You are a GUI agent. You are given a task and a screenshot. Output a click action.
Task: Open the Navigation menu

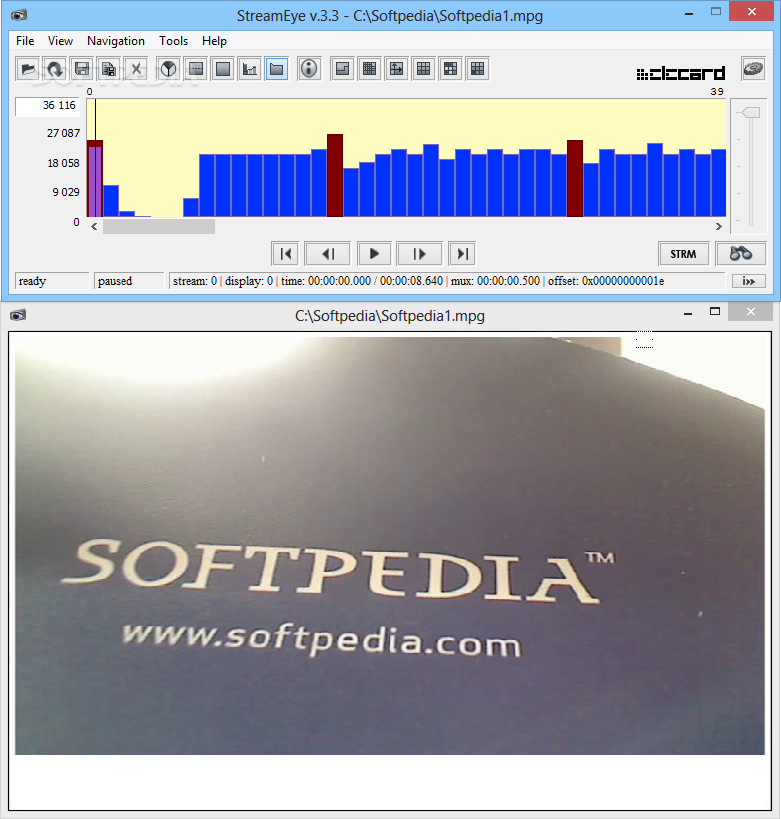116,41
